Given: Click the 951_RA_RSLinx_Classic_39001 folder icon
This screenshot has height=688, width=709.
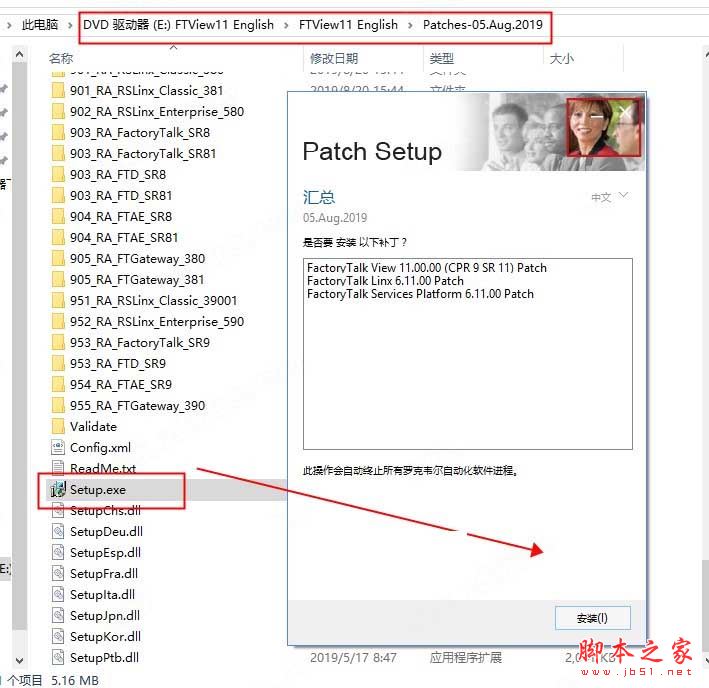Looking at the screenshot, I should click(58, 301).
